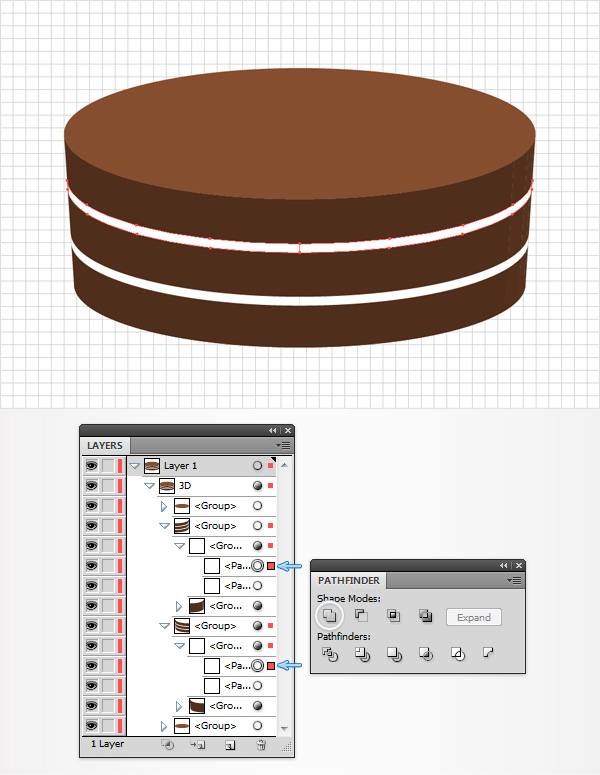Click the Outline pathfinder icon
600x775 pixels.
458,654
